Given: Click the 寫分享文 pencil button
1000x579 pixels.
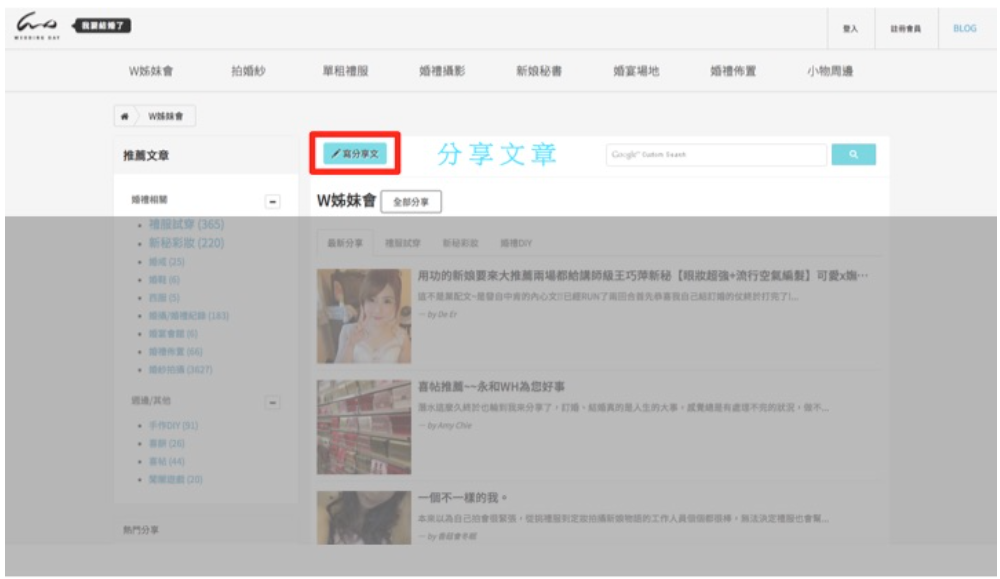Looking at the screenshot, I should click(x=355, y=154).
